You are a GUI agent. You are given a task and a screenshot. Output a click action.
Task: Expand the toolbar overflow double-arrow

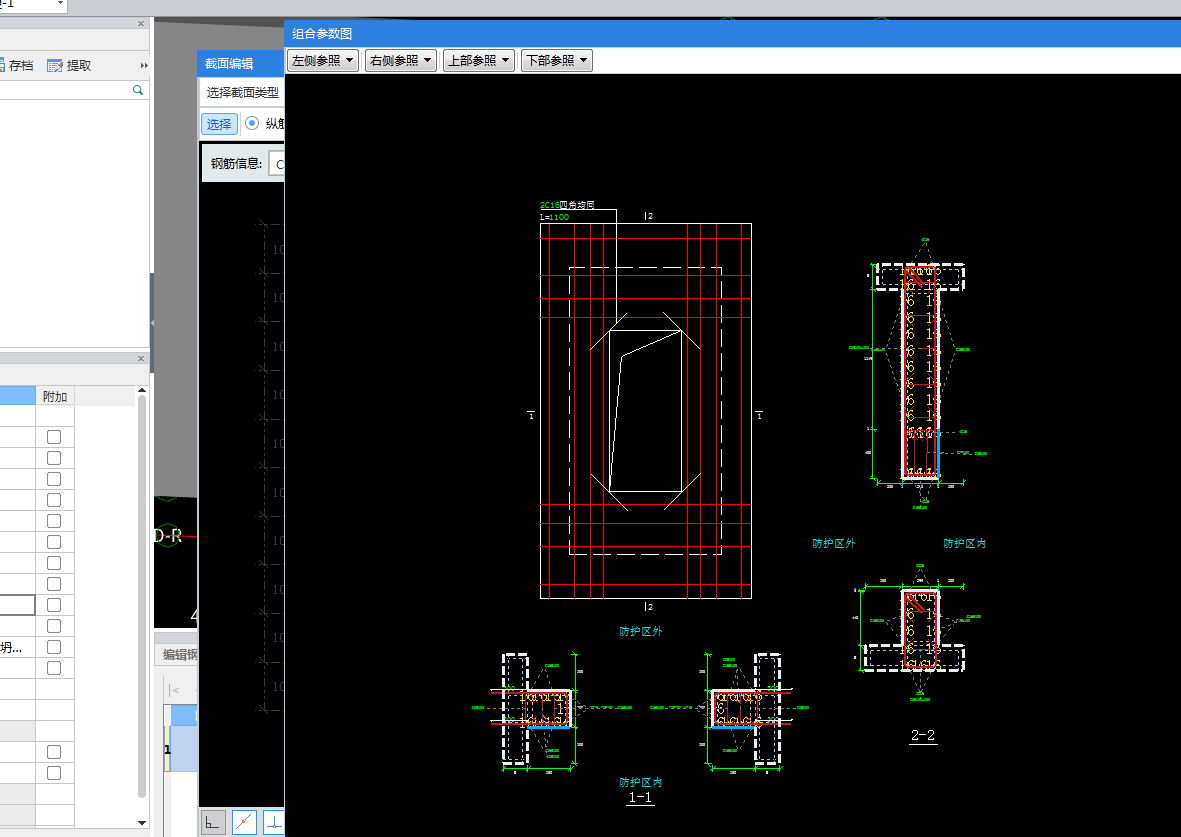pyautogui.click(x=144, y=66)
